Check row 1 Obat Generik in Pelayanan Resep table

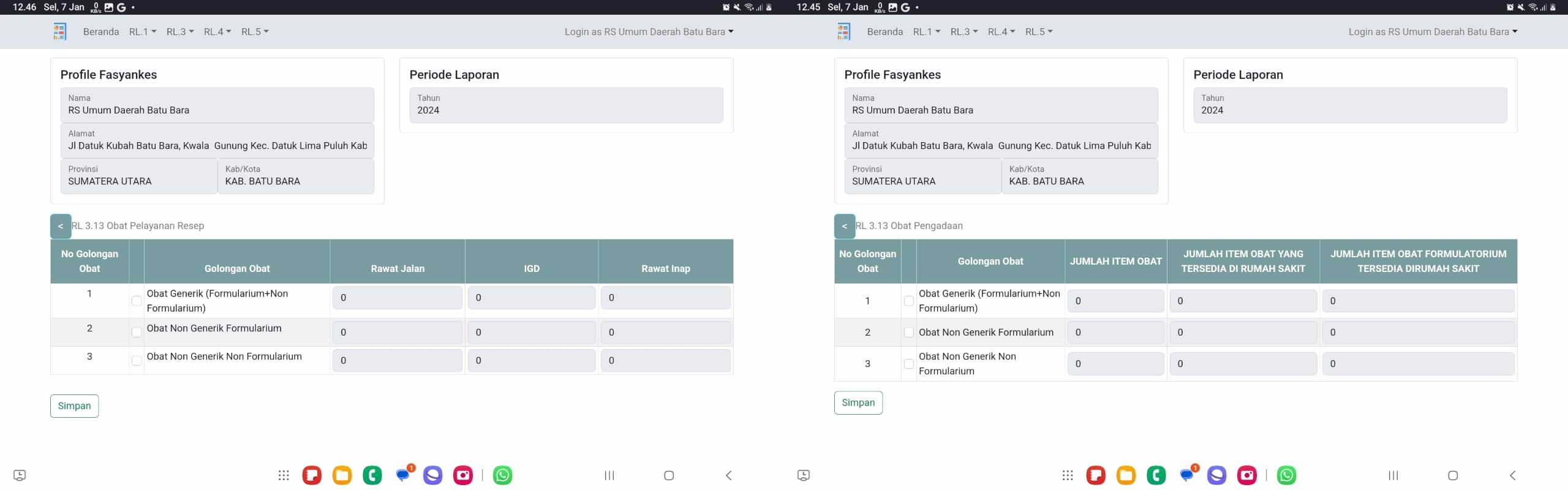[x=137, y=301]
